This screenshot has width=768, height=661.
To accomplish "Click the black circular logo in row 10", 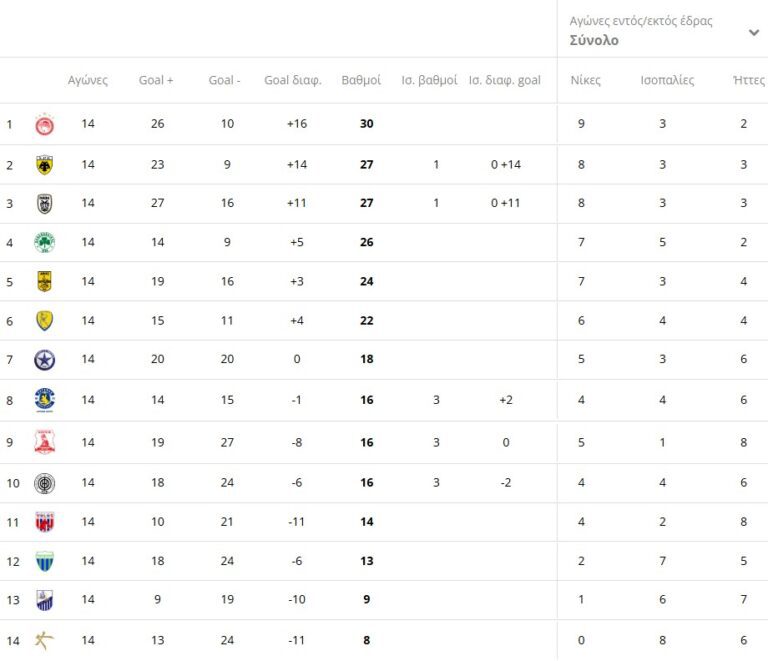I will click(45, 483).
